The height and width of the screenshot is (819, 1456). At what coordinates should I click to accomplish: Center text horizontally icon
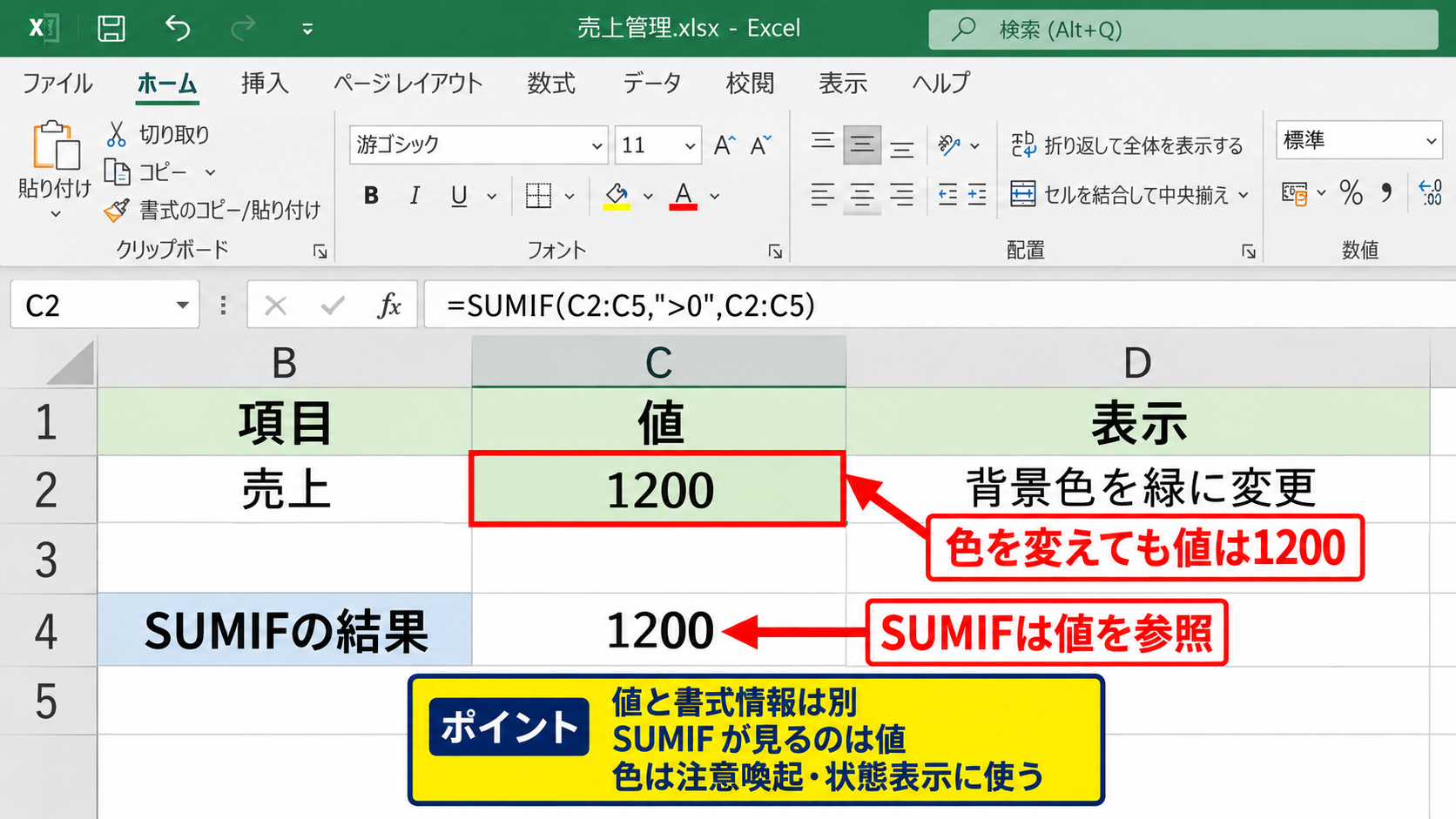862,194
